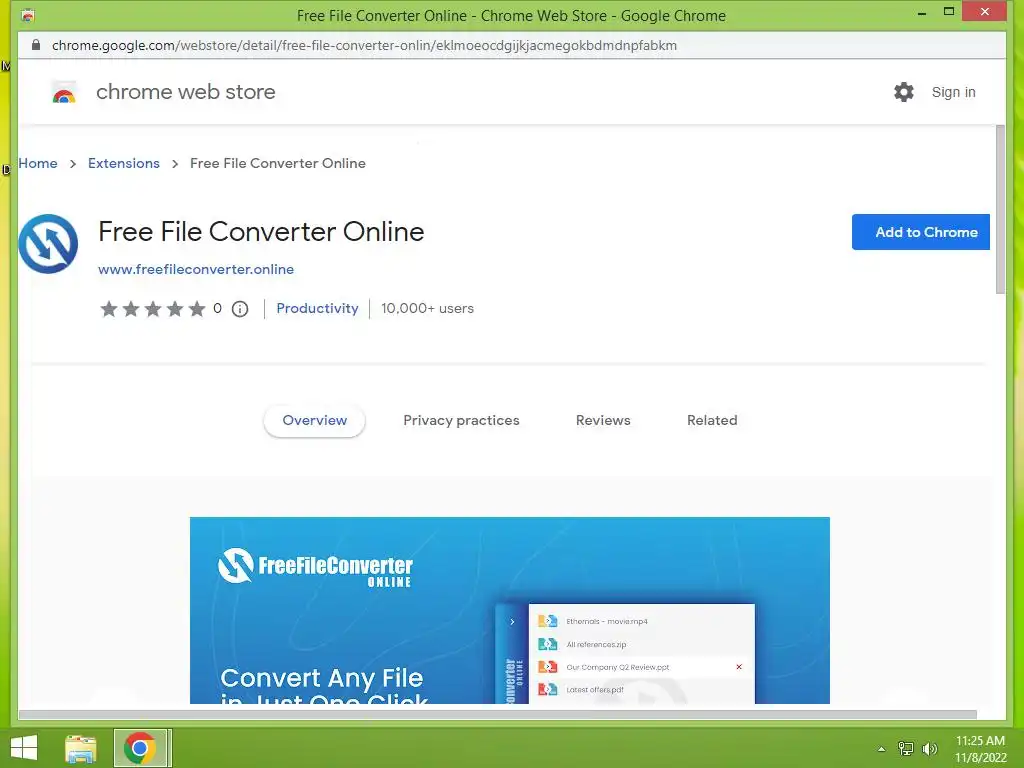Open the network tray icon
This screenshot has height=768, width=1024.
pyautogui.click(x=906, y=748)
